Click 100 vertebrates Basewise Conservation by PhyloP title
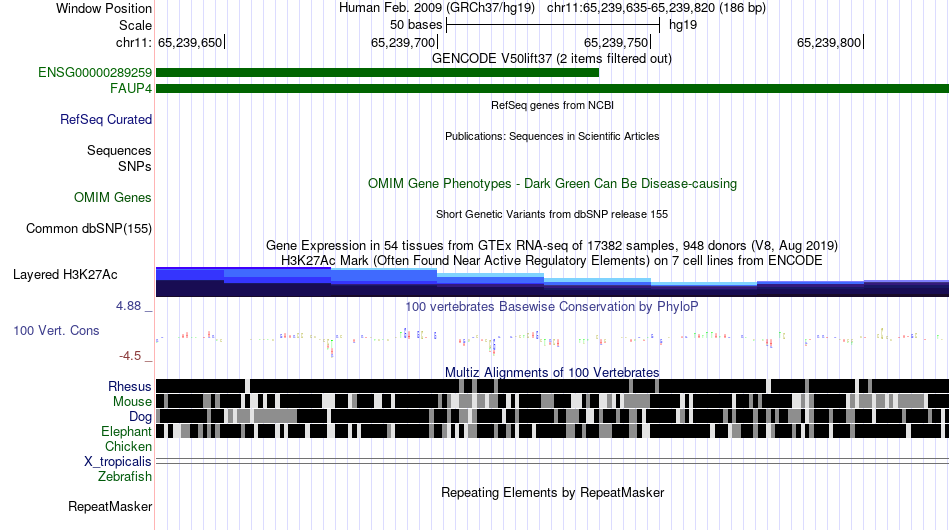950x530 pixels. pyautogui.click(x=552, y=306)
